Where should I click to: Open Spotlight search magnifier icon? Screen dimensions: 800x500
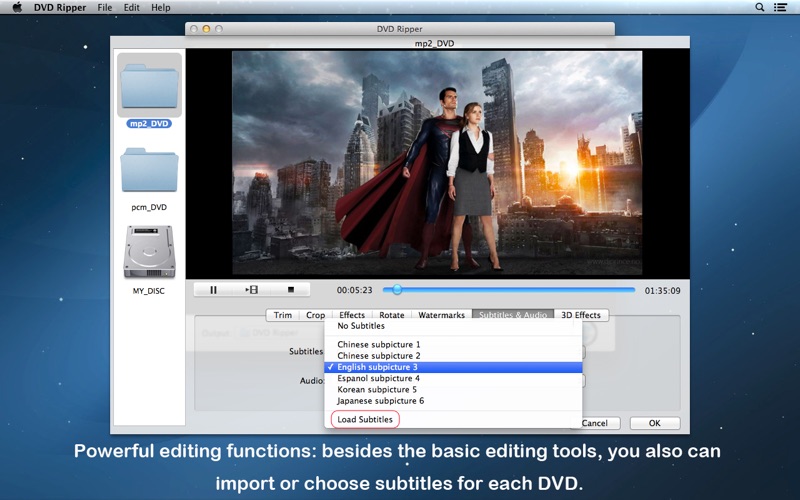pos(760,7)
